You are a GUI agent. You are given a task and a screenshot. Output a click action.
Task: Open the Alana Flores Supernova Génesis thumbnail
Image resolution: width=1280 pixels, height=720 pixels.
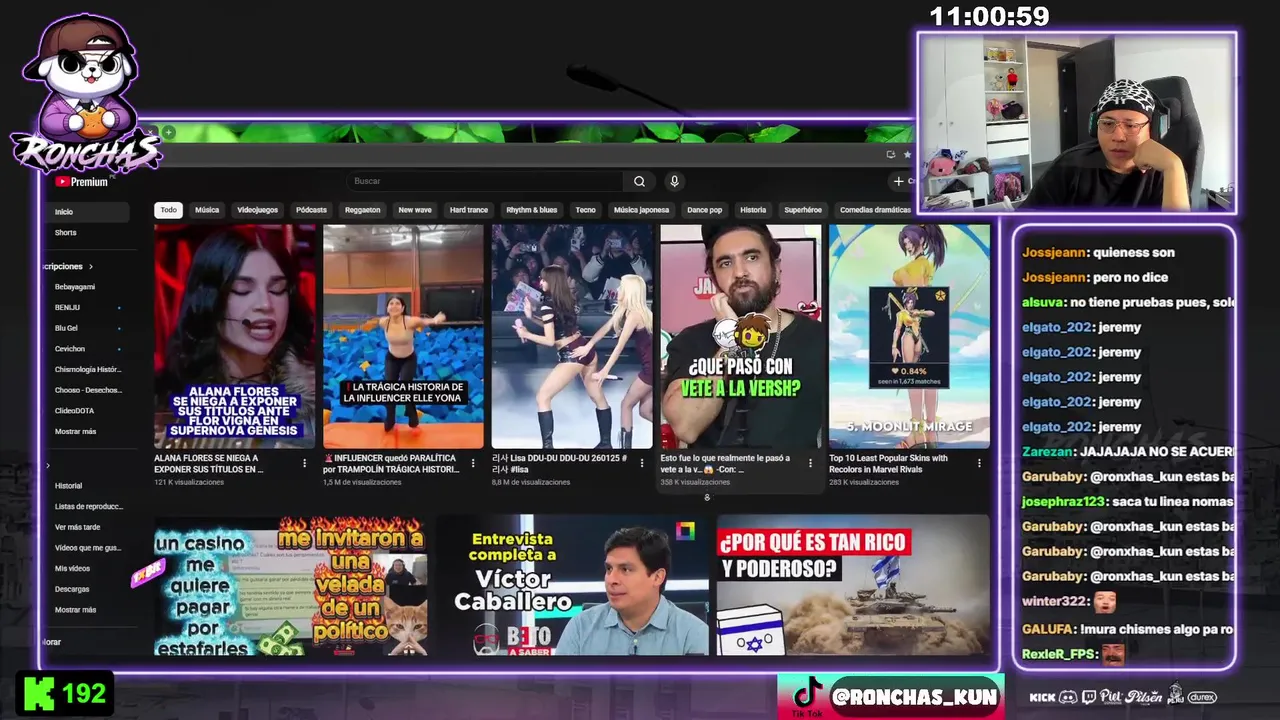[x=235, y=336]
